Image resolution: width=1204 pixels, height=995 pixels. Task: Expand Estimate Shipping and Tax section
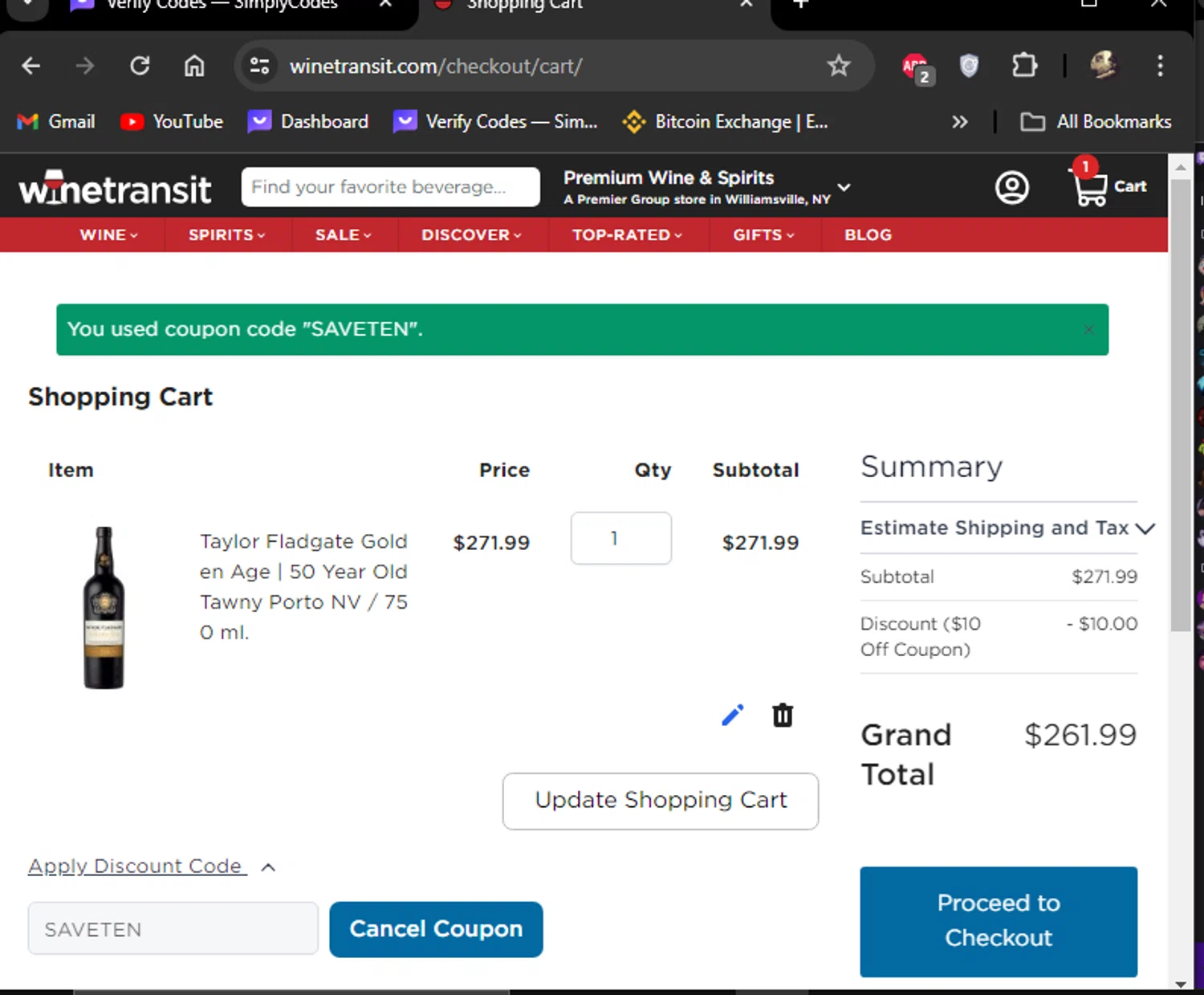pyautogui.click(x=1007, y=528)
